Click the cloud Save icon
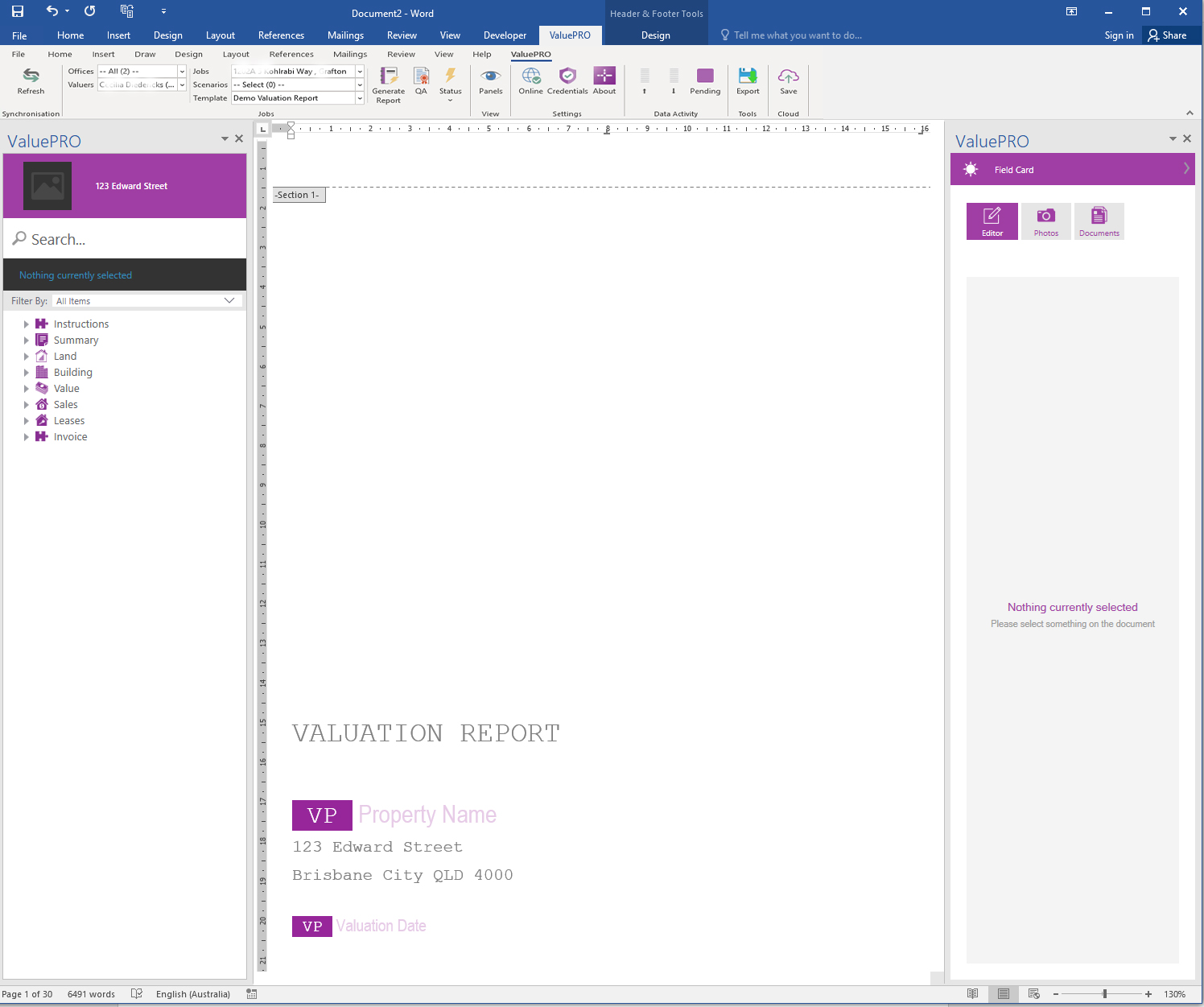This screenshot has height=1007, width=1204. [x=789, y=76]
